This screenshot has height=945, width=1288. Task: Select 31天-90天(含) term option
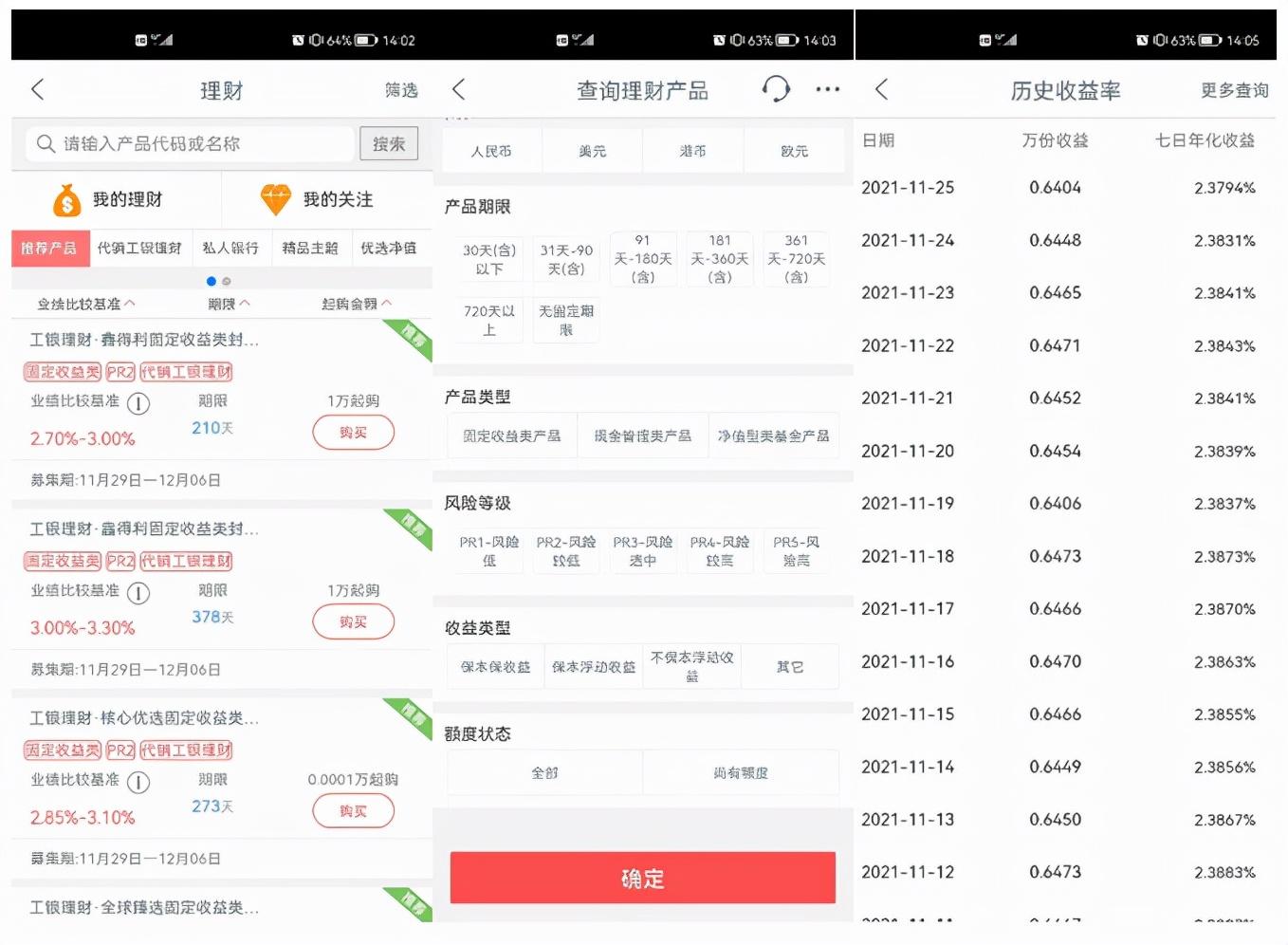(566, 260)
